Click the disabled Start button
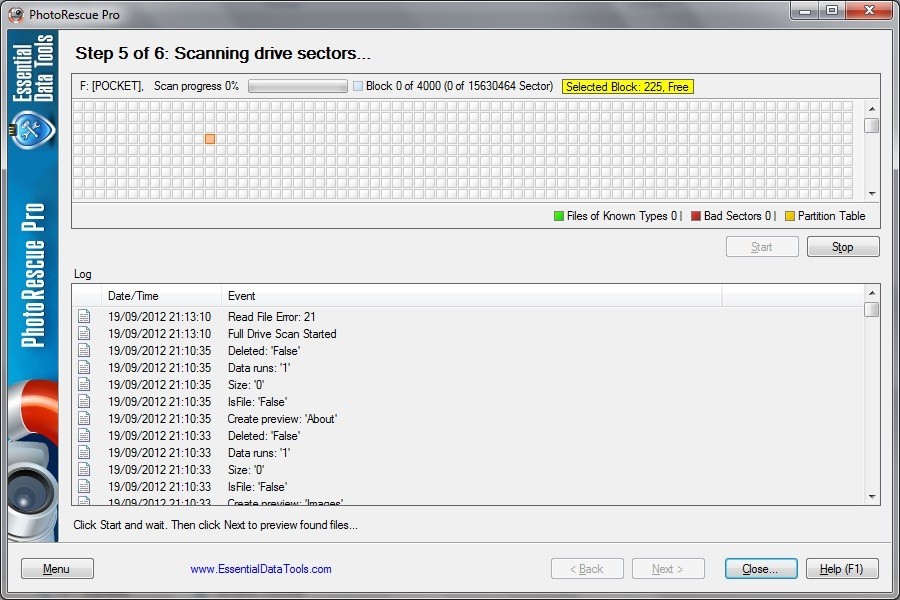 pos(762,247)
